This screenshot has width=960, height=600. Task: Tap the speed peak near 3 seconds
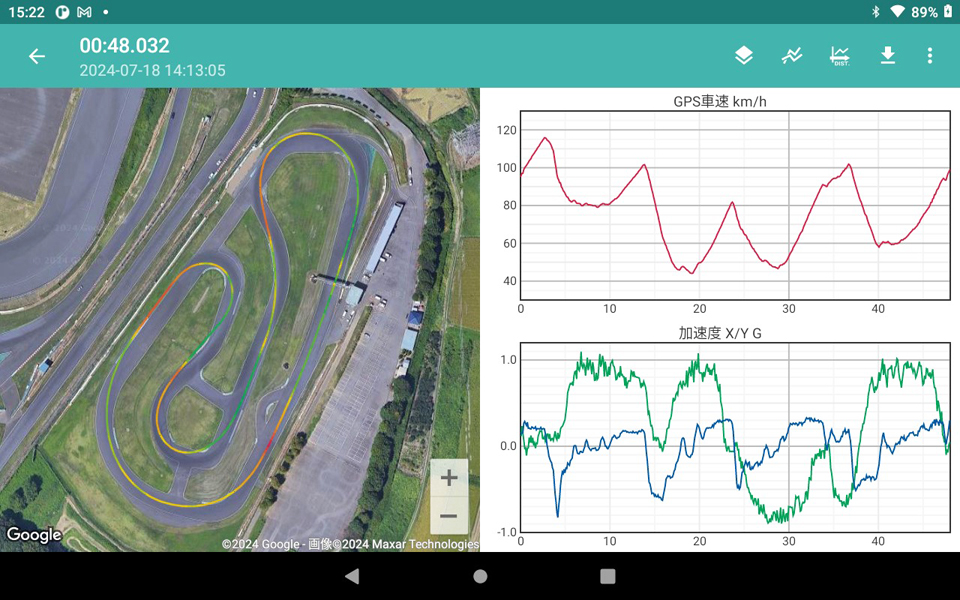pos(545,138)
